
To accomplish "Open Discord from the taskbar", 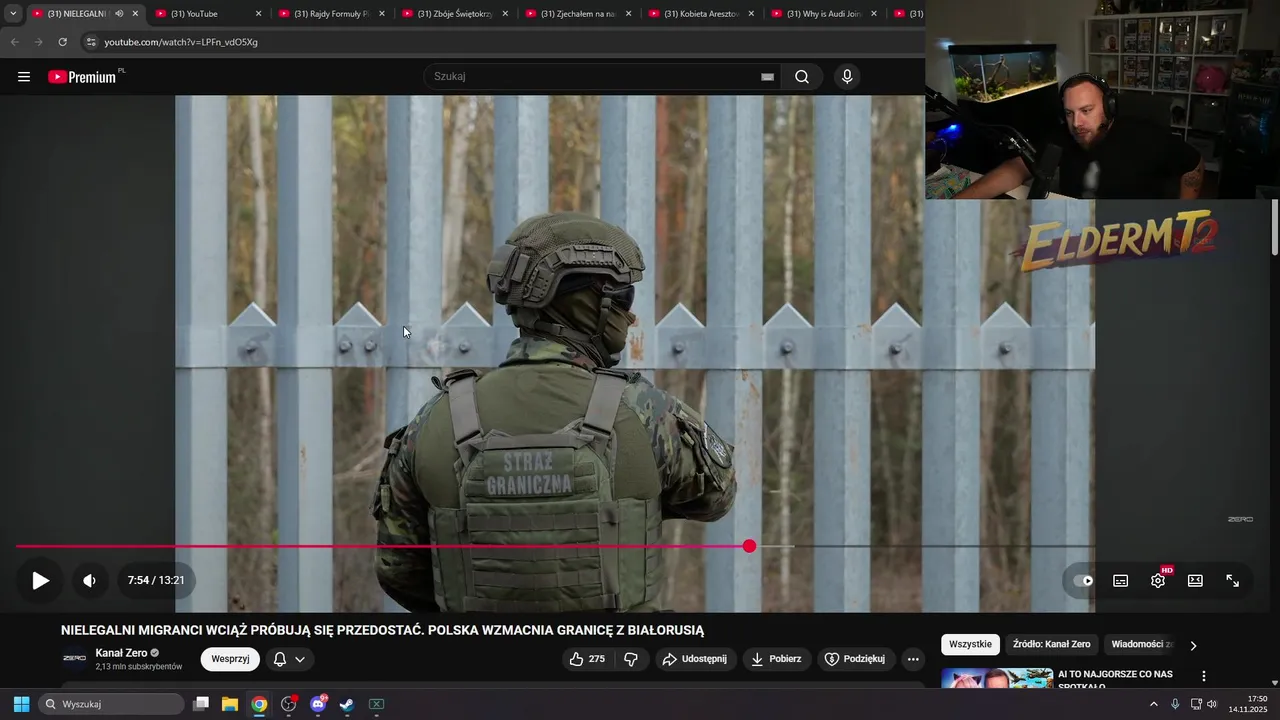I will pyautogui.click(x=318, y=704).
